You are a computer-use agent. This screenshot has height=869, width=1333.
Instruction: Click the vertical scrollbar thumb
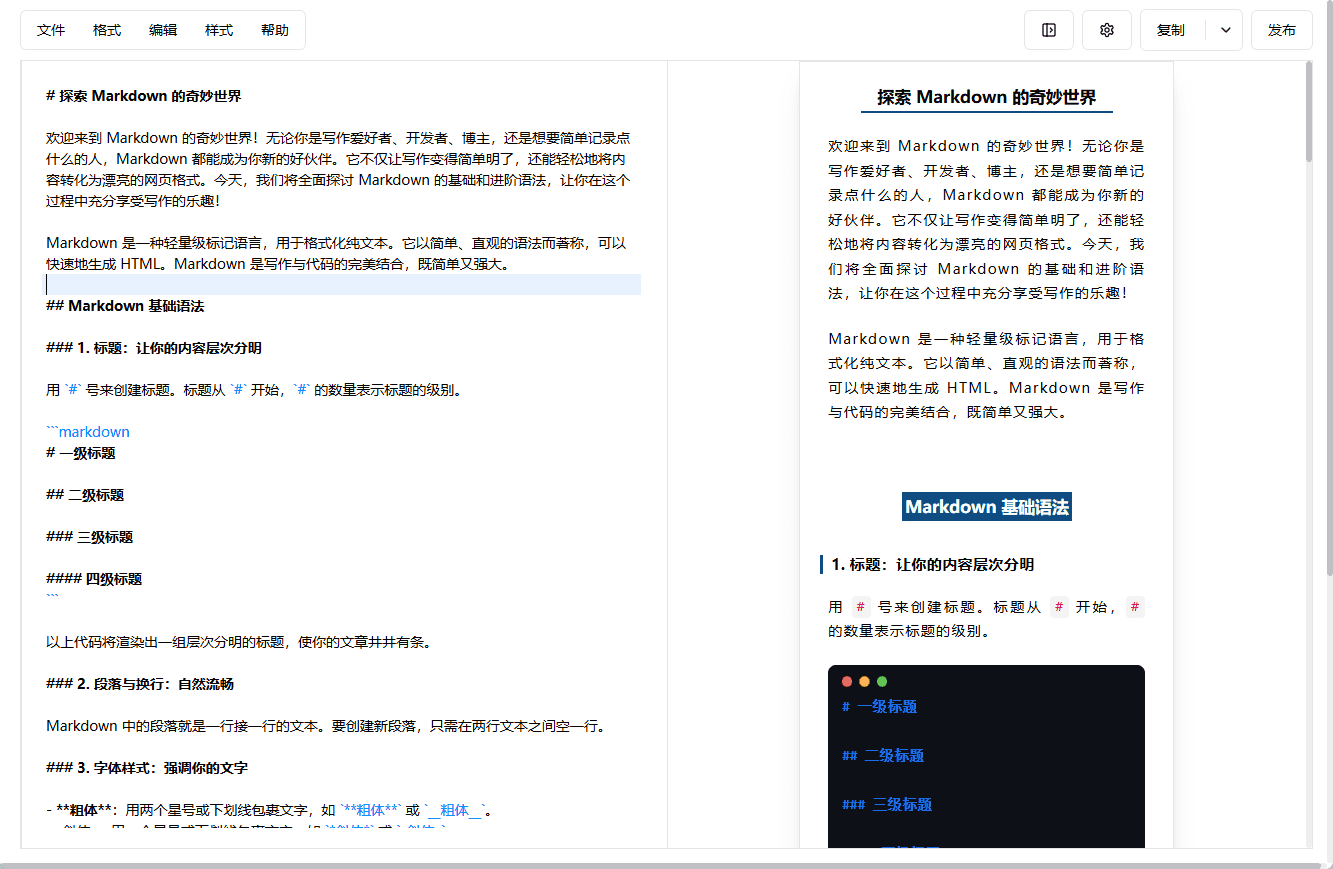[x=1309, y=112]
